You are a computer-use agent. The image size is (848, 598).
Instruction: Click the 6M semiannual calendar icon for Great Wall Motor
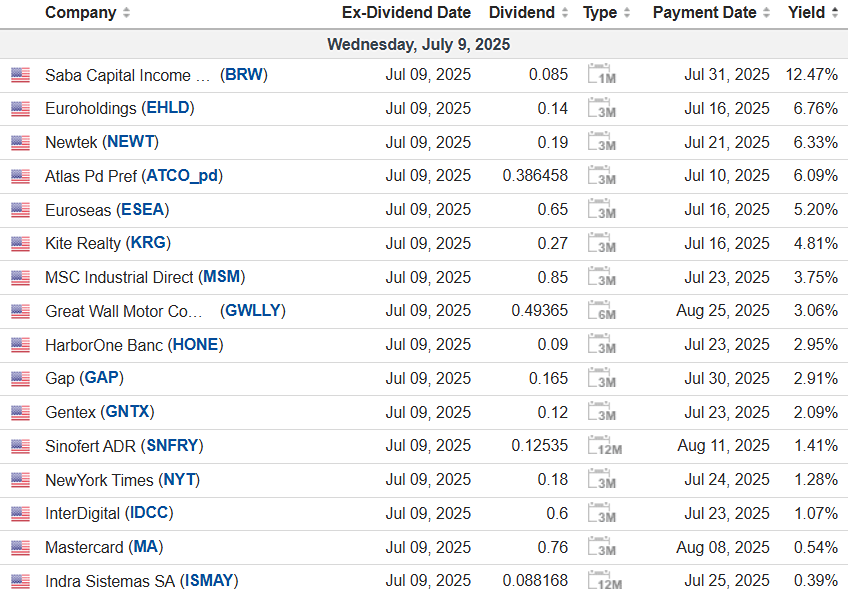(601, 310)
